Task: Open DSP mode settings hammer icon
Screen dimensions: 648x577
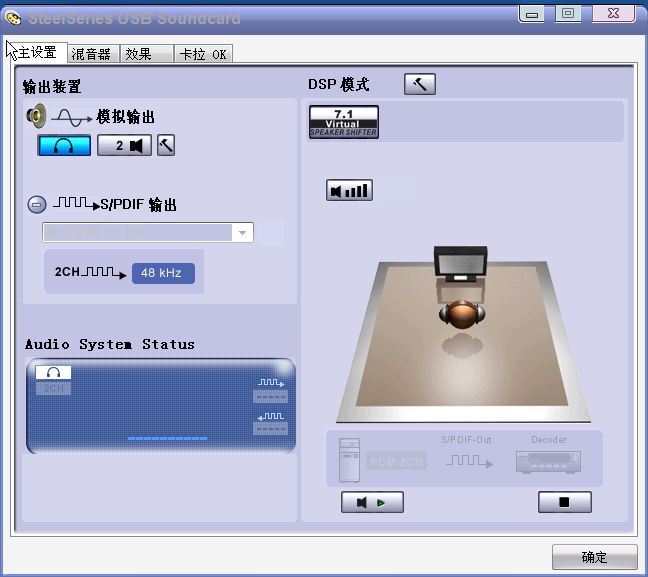Action: 420,85
